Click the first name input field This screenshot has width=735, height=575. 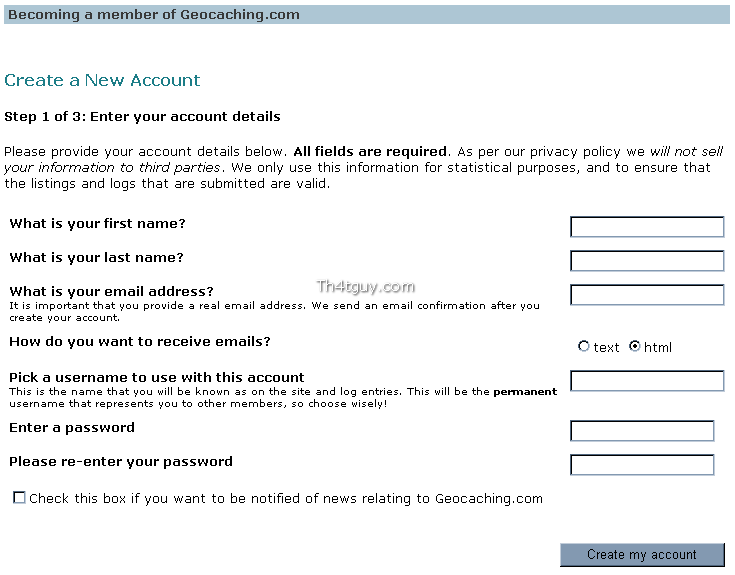(647, 227)
